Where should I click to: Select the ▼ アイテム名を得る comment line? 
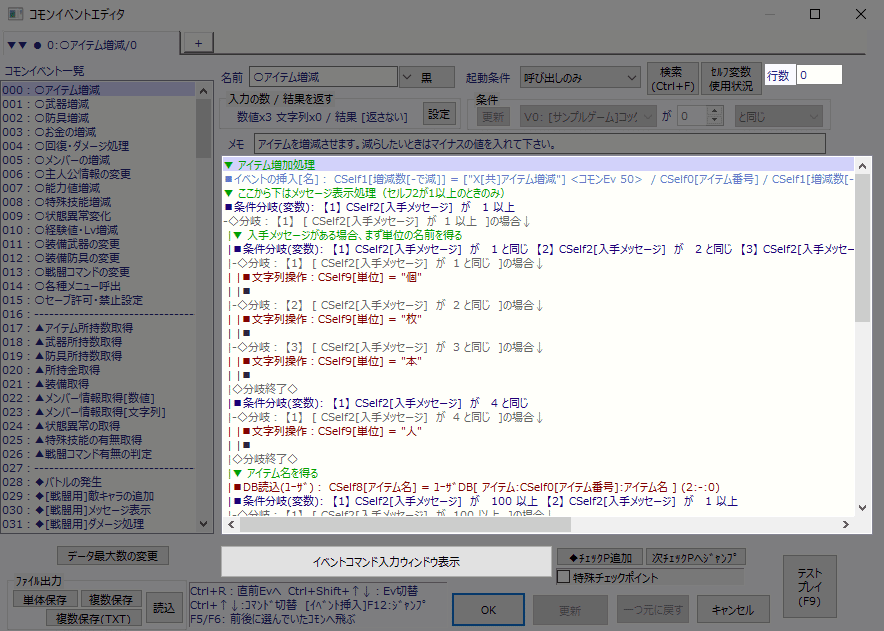538,473
